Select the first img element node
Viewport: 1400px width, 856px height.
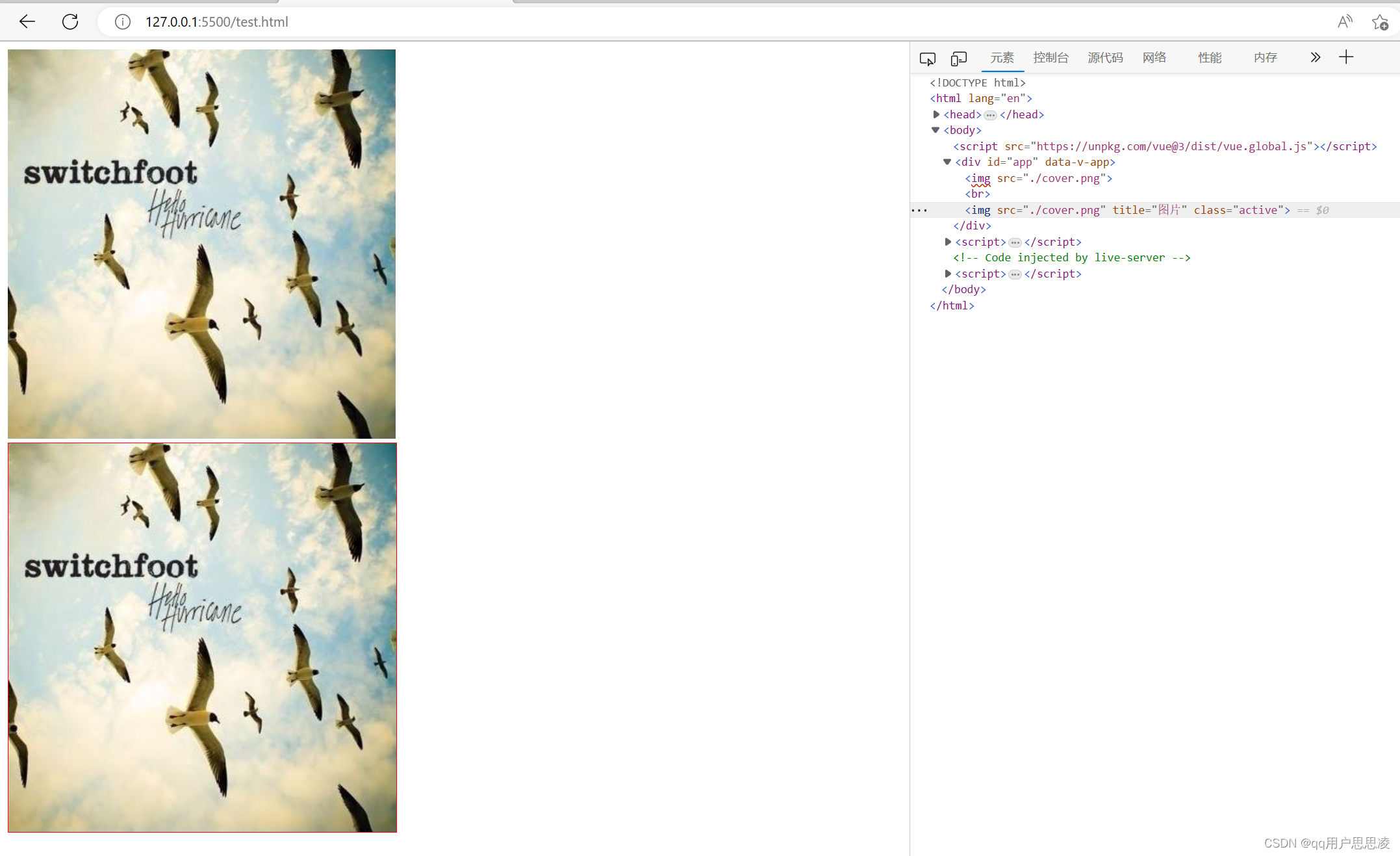1039,178
